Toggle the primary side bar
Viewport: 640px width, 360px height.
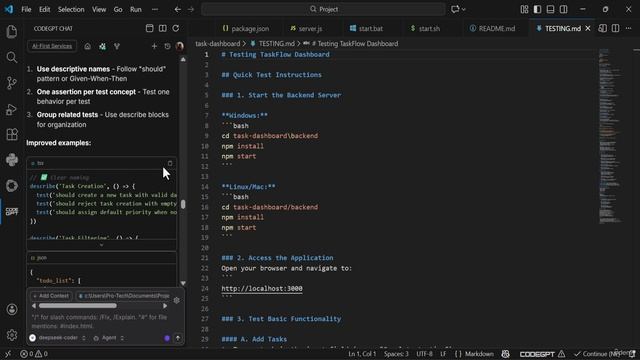pos(538,9)
